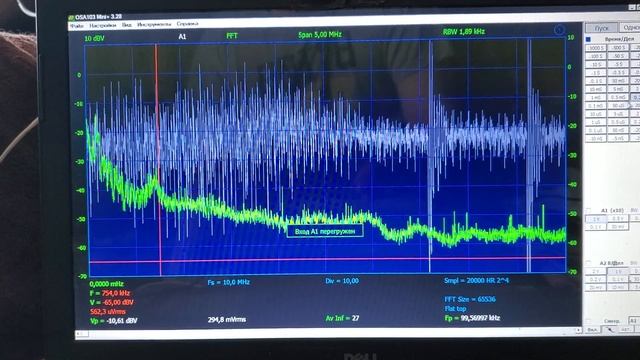The width and height of the screenshot is (640, 360).
Task: Click the Span 5,00 MHz label
Action: point(320,35)
